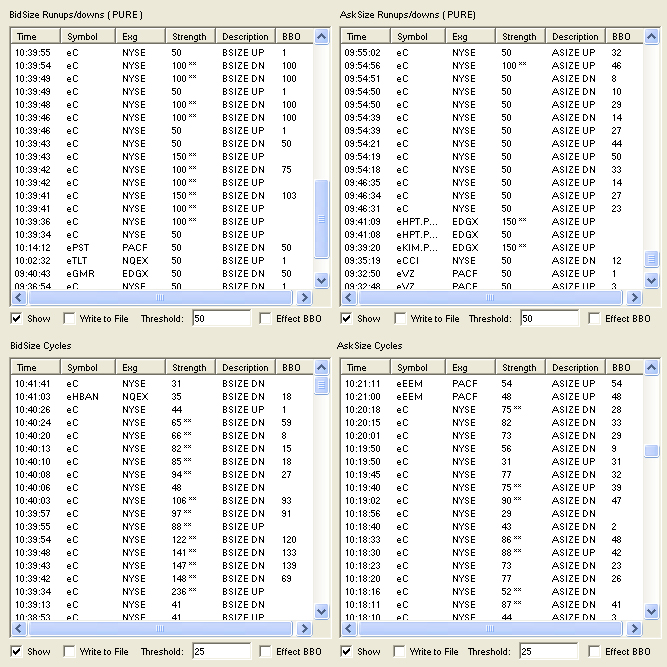
Task: Enable Effect BBO for AskSize Cycles
Action: pyautogui.click(x=594, y=651)
